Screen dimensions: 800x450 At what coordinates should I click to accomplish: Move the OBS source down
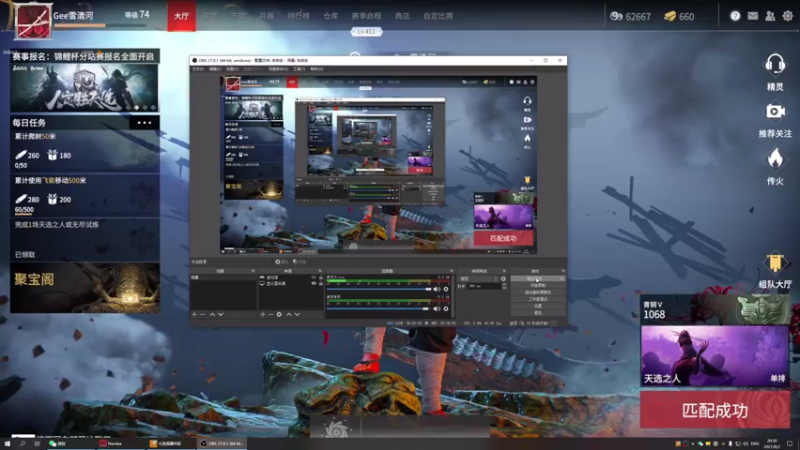point(297,314)
